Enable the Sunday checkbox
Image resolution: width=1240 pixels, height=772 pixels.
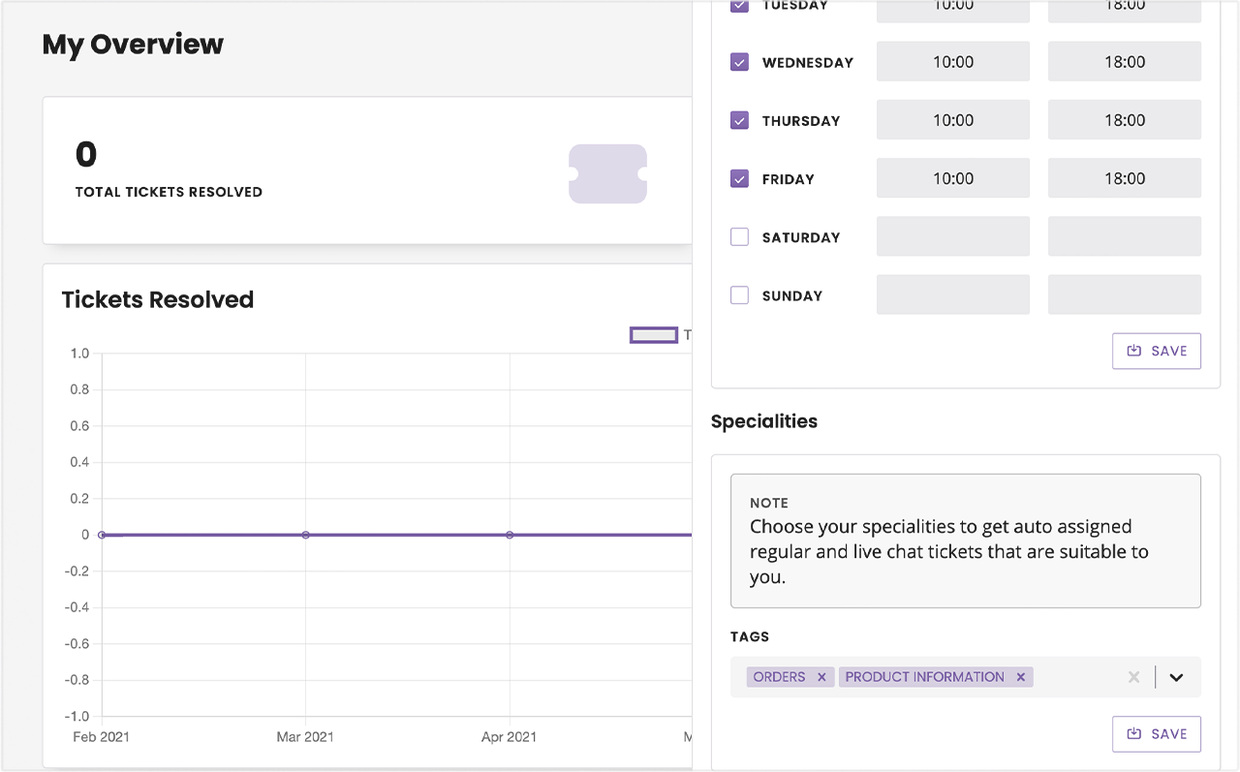[x=739, y=295]
